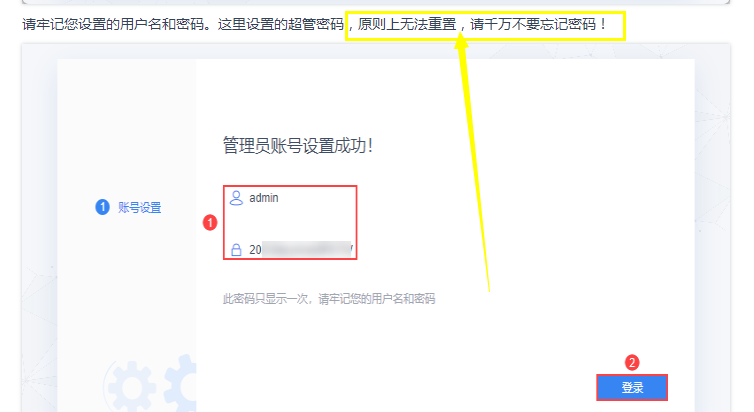The width and height of the screenshot is (754, 412).
Task: Click the large faded gear illustration
Action: click(x=180, y=383)
